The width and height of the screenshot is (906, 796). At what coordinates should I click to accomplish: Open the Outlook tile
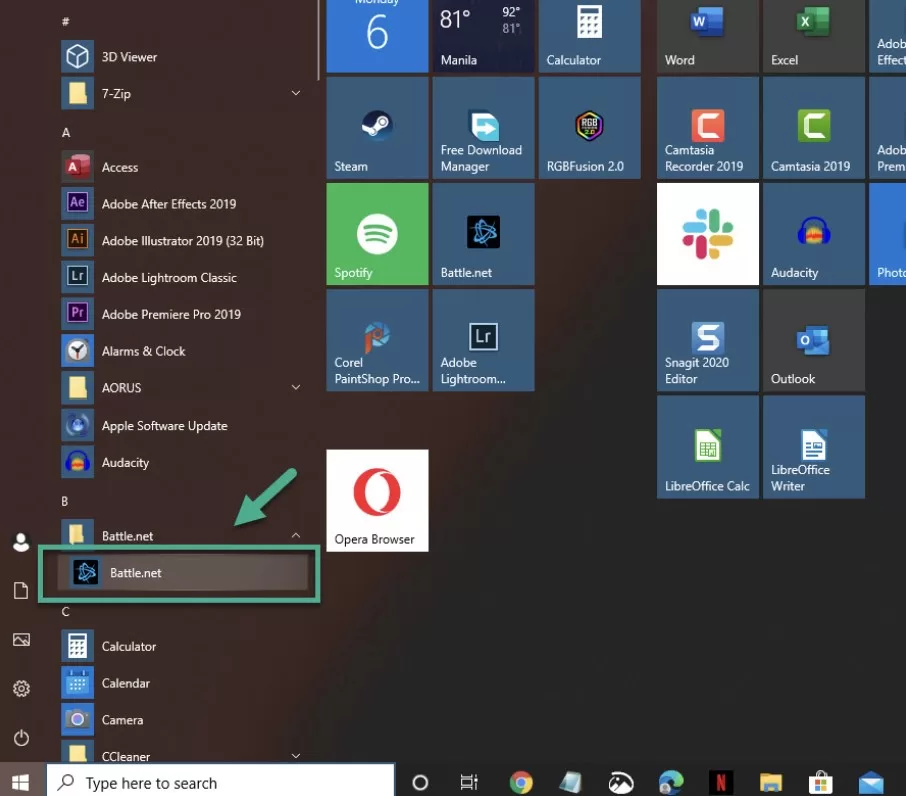click(814, 340)
